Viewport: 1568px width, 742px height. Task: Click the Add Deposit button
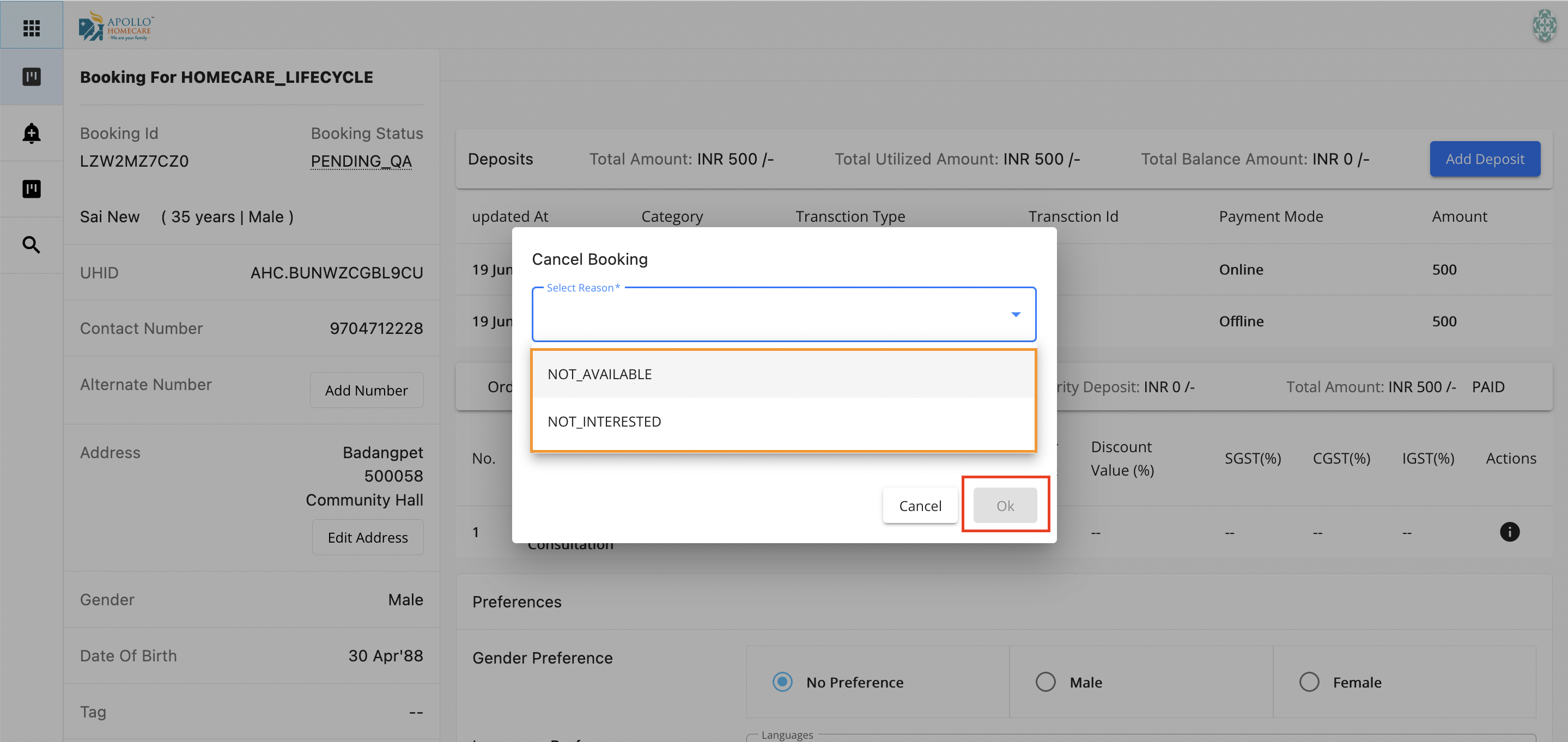click(1484, 159)
